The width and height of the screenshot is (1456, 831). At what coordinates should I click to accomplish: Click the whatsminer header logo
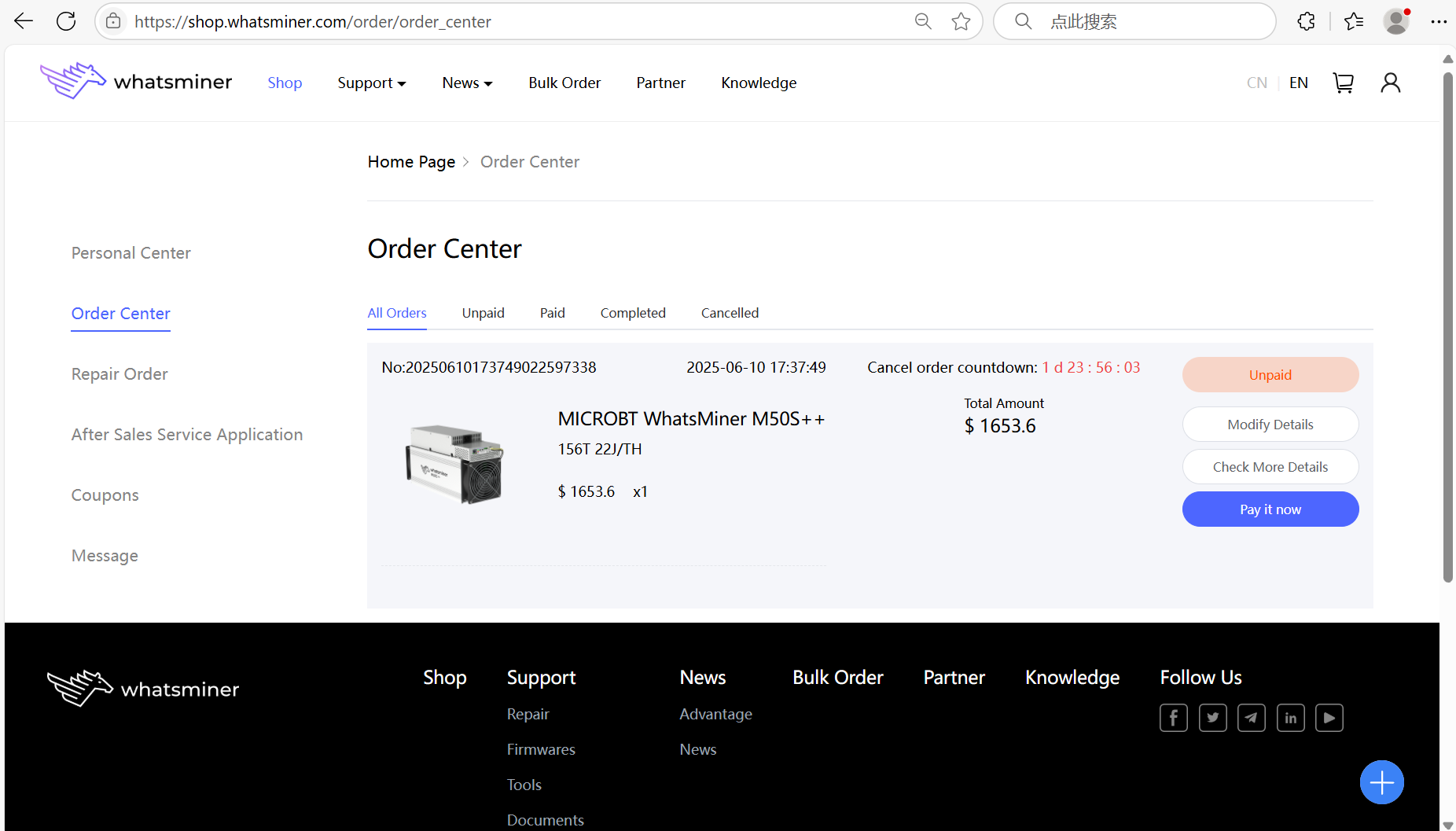(x=136, y=81)
